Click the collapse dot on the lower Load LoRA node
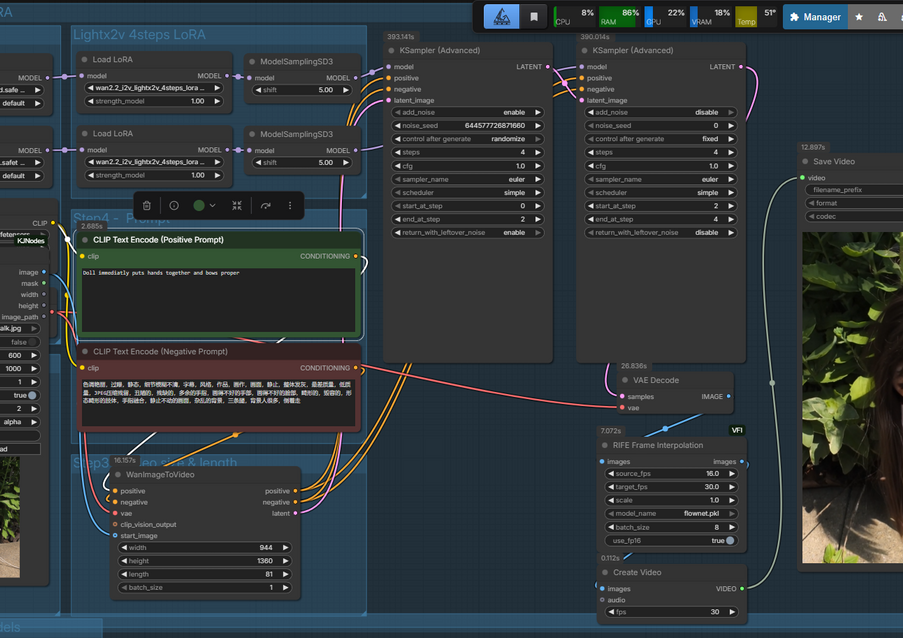Viewport: 903px width, 638px height. tap(85, 134)
